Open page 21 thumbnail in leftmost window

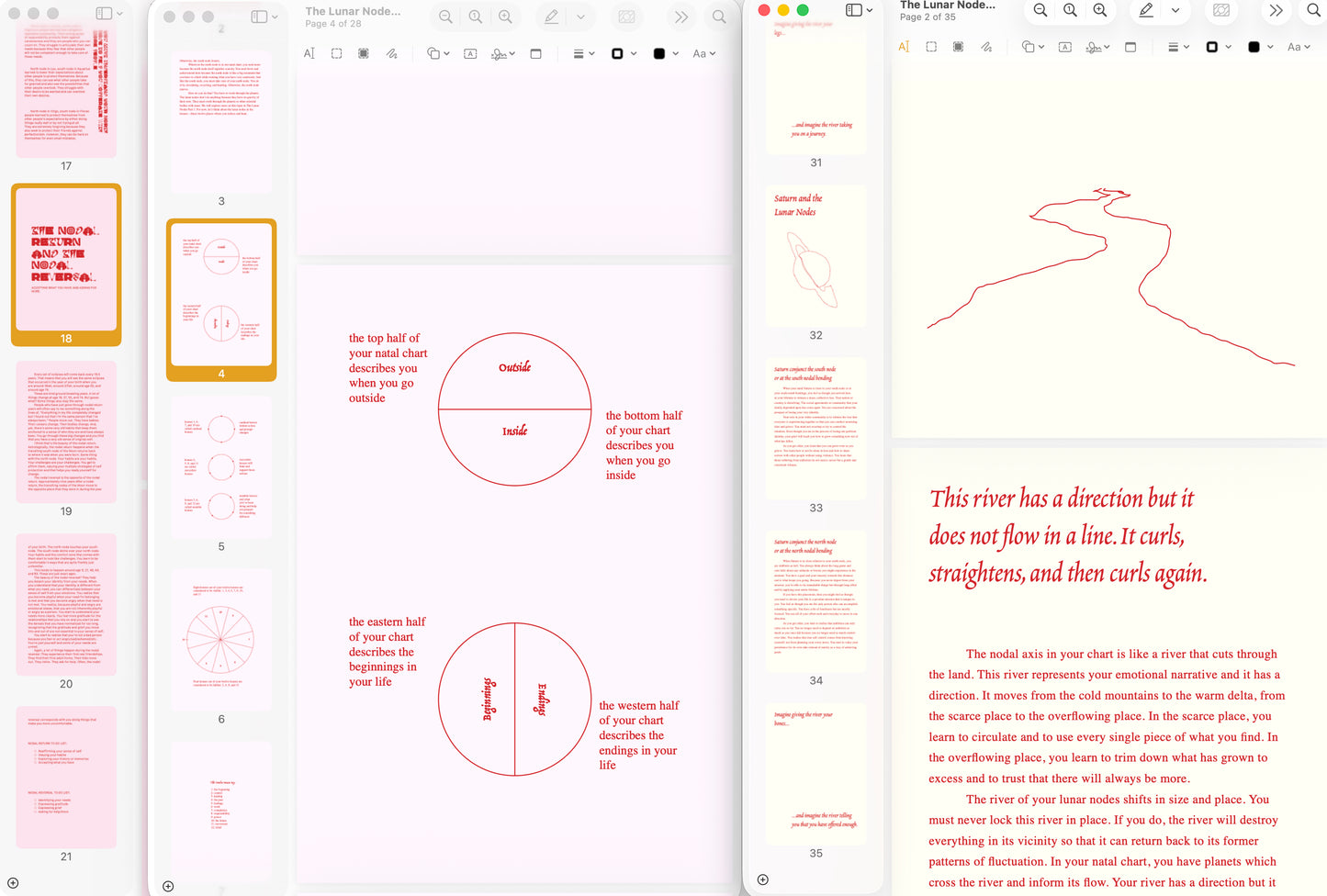(66, 777)
